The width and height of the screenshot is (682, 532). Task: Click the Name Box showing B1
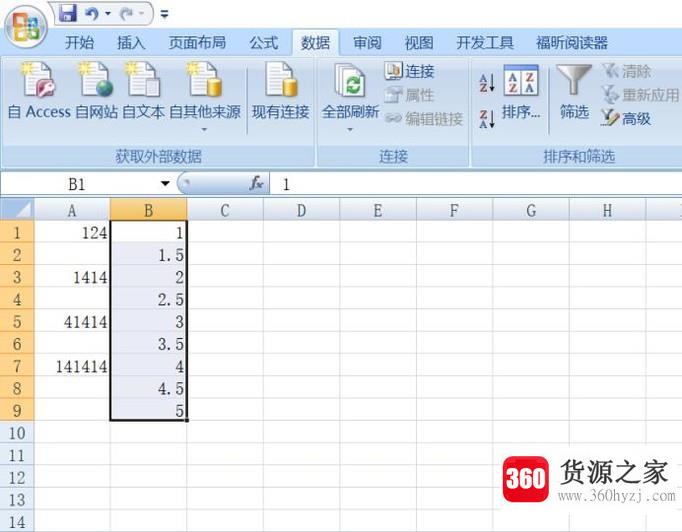(77, 184)
